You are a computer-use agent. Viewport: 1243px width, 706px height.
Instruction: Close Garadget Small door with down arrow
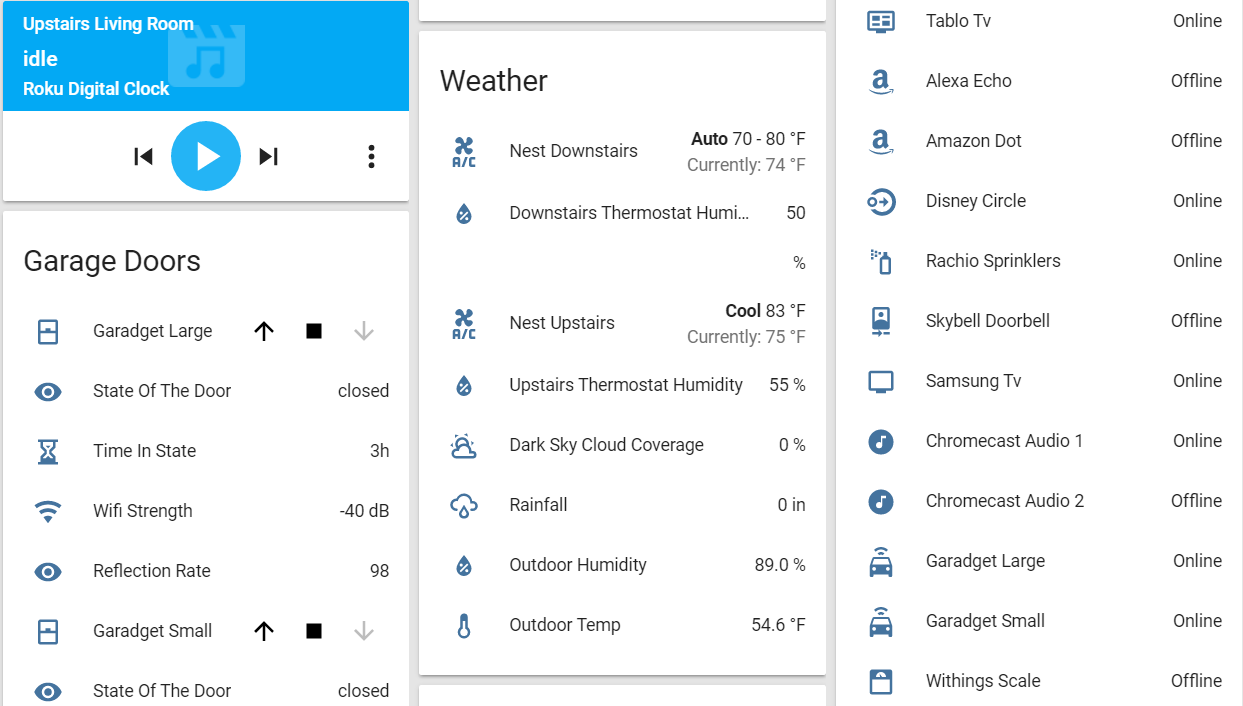364,631
